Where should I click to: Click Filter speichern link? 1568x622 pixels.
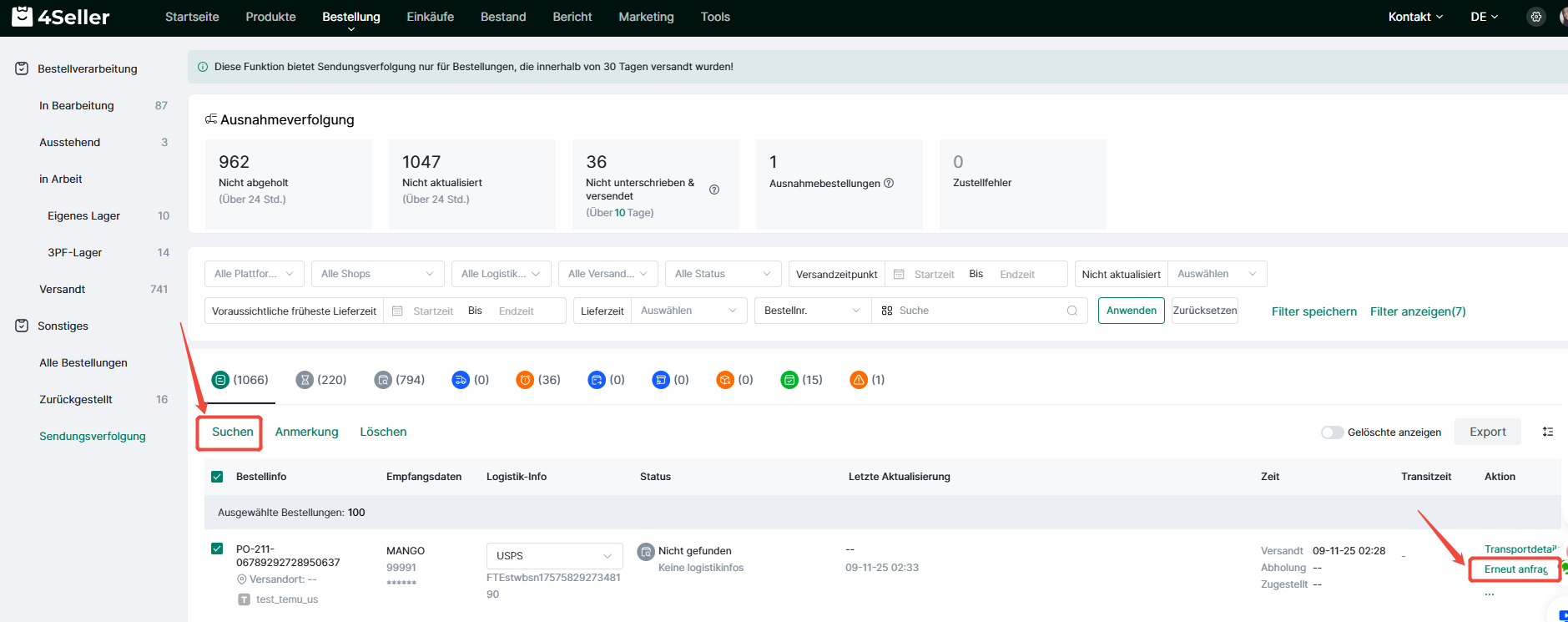point(1314,311)
